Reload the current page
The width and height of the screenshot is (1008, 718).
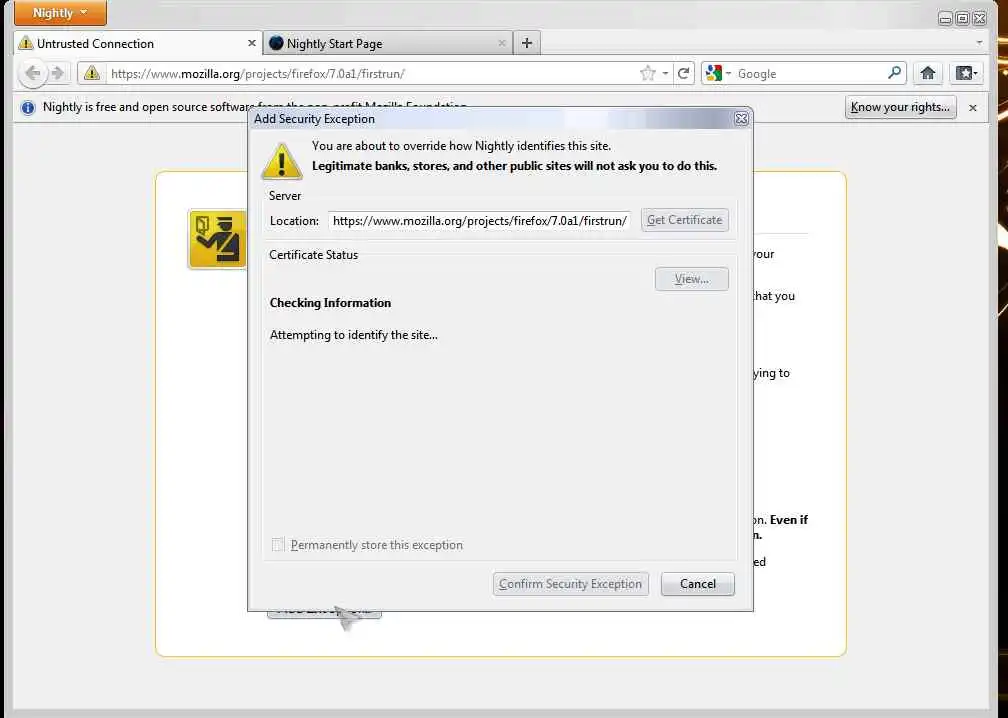[683, 73]
